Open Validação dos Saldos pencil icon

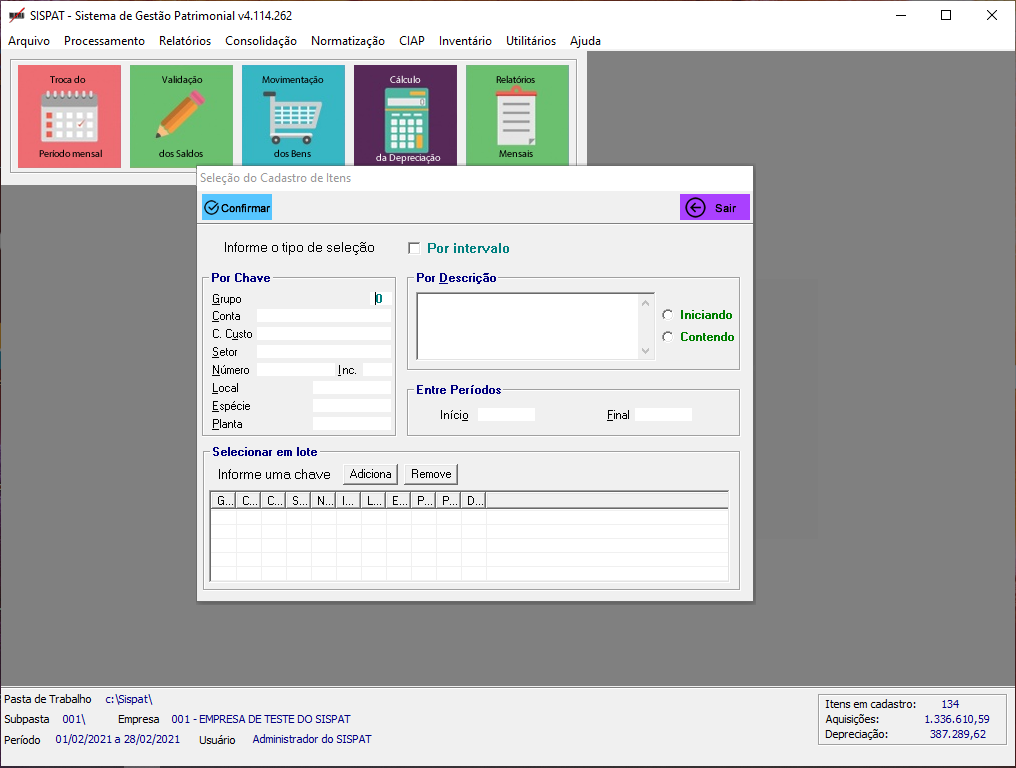click(x=181, y=117)
